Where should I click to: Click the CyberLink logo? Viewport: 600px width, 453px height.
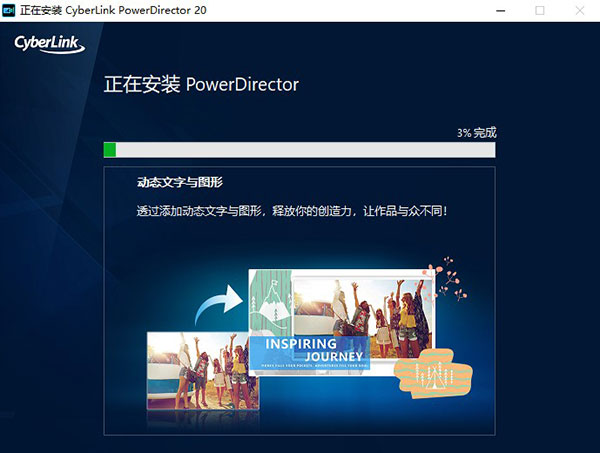(x=49, y=44)
